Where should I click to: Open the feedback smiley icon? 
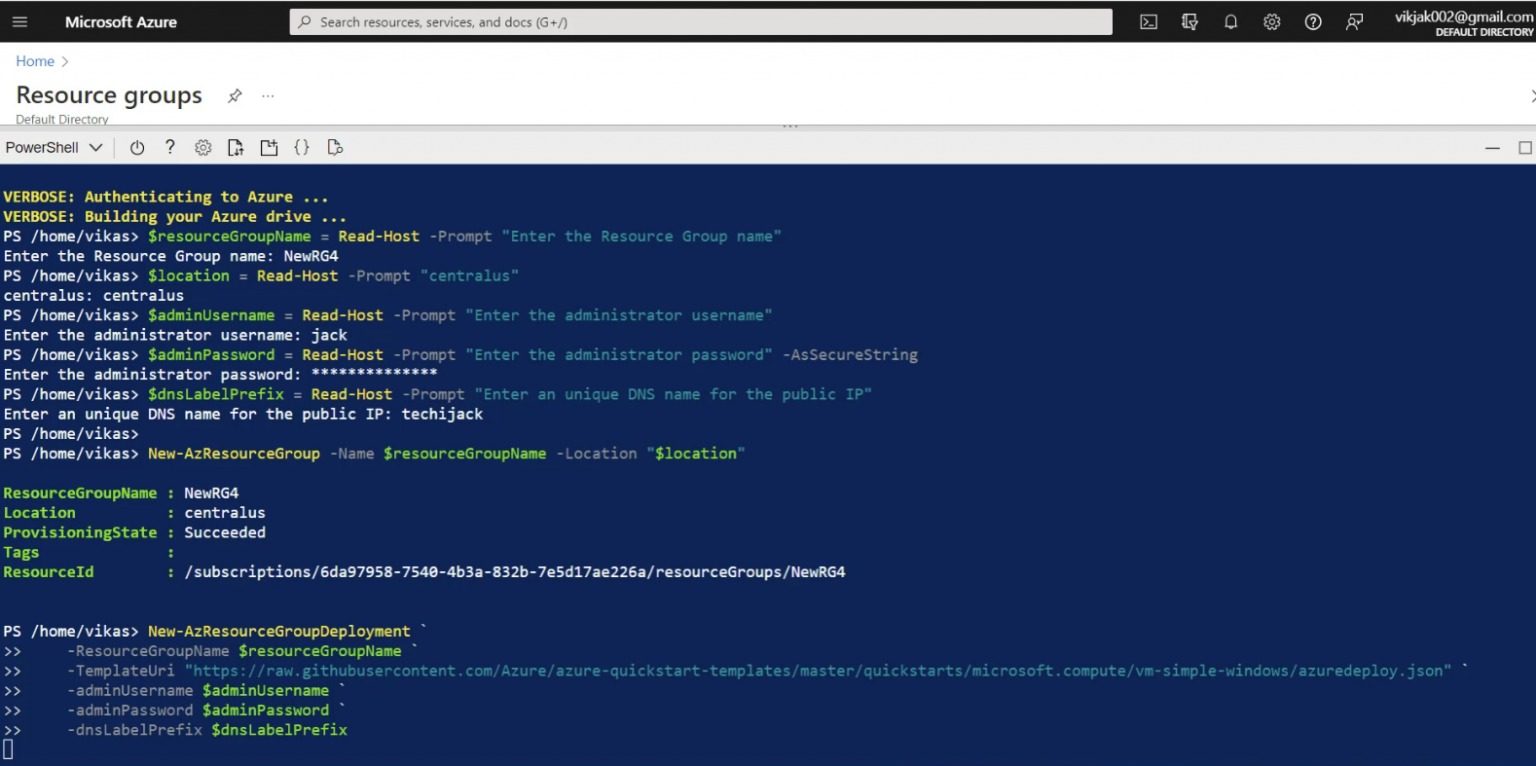pos(1354,21)
